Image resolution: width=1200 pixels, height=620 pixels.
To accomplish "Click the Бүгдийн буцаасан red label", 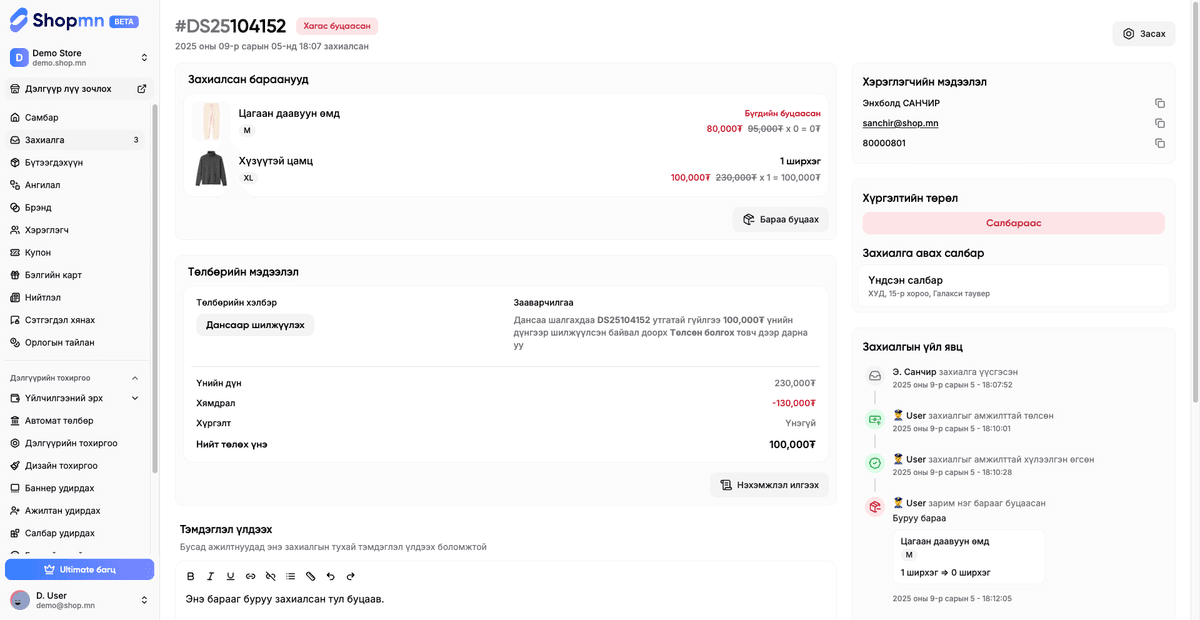I will pyautogui.click(x=782, y=113).
